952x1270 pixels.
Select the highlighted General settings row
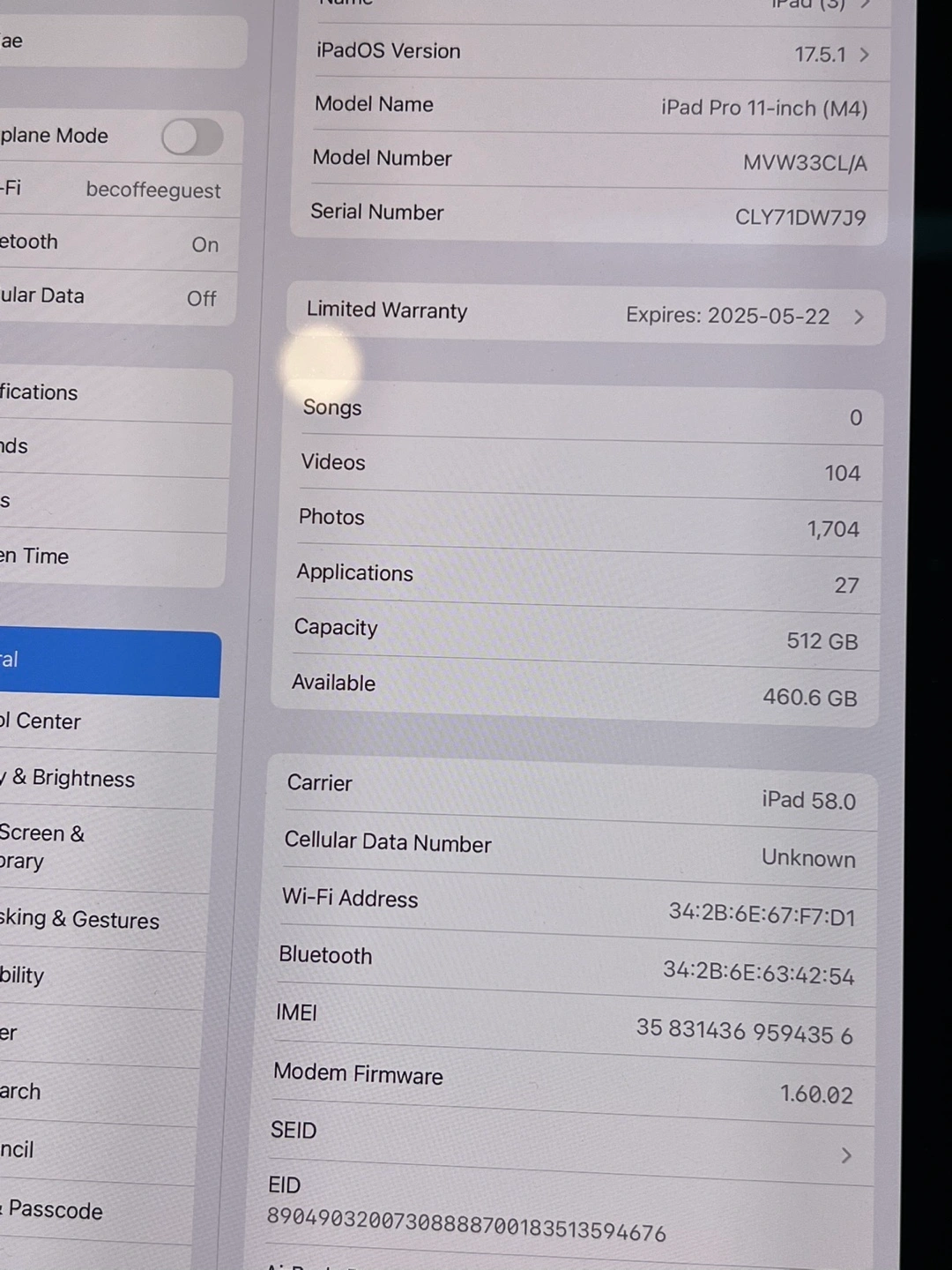click(x=110, y=661)
